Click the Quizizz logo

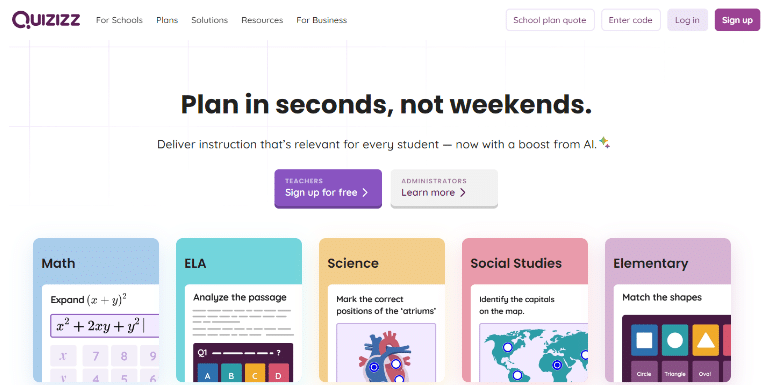[46, 20]
